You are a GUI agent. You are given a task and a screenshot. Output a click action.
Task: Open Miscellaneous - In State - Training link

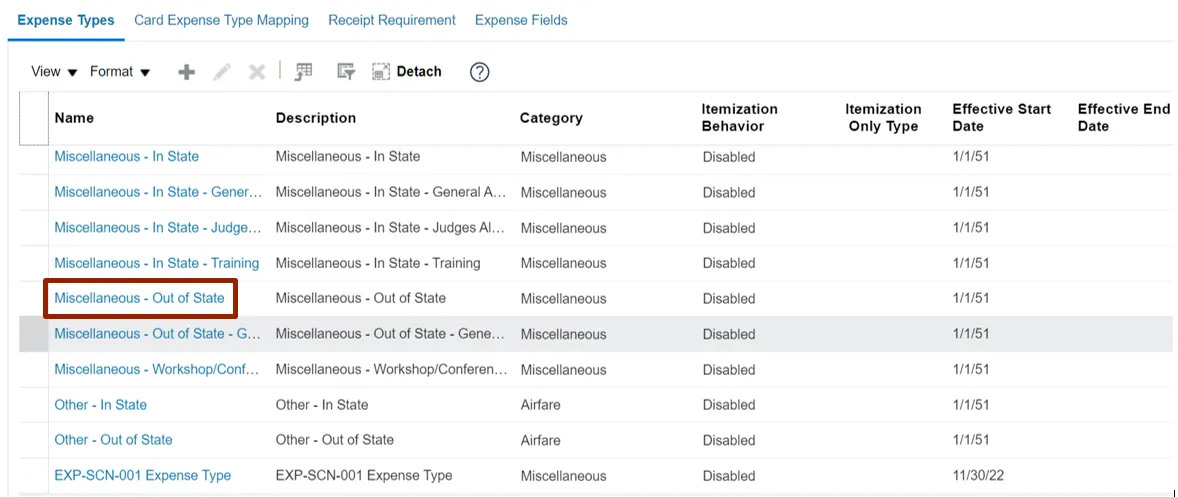(x=157, y=263)
